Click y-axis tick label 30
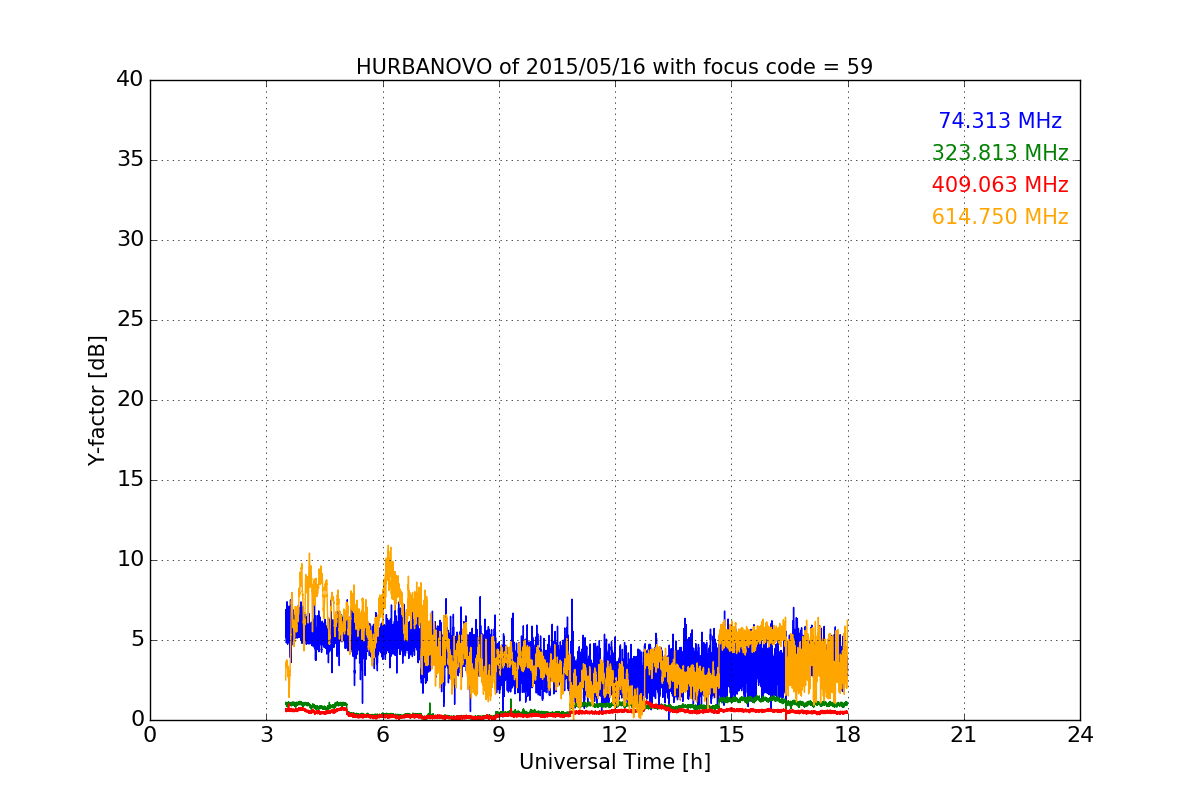This screenshot has height=800, width=1200. point(129,240)
